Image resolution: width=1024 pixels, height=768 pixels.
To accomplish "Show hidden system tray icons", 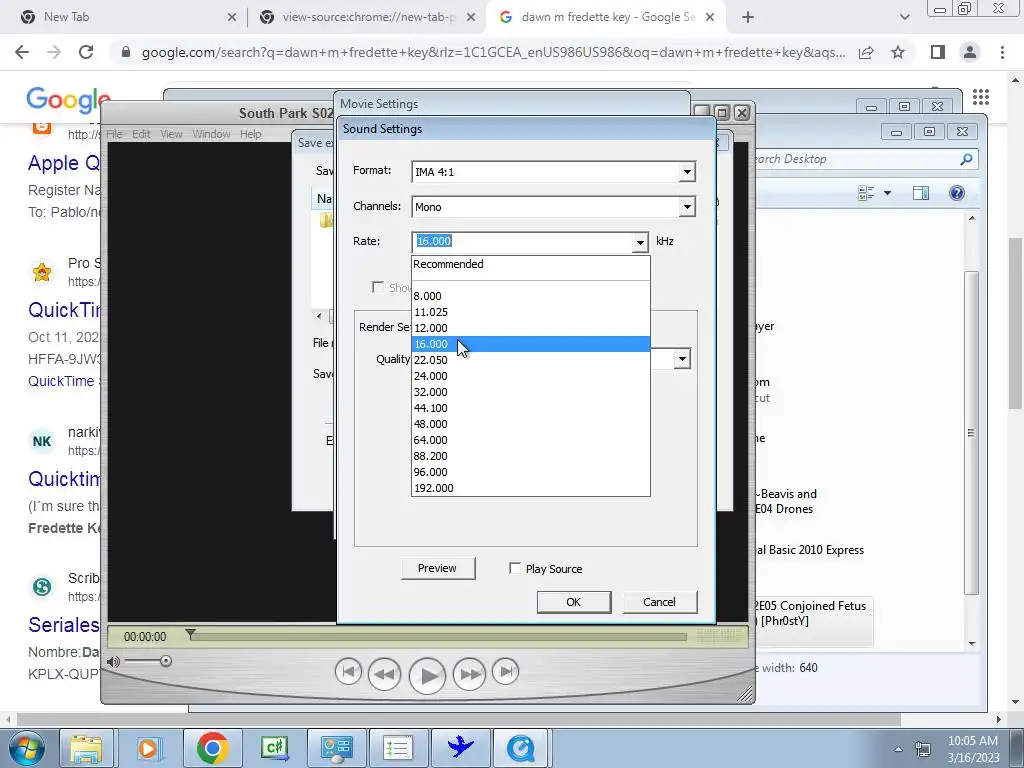I will [x=898, y=750].
